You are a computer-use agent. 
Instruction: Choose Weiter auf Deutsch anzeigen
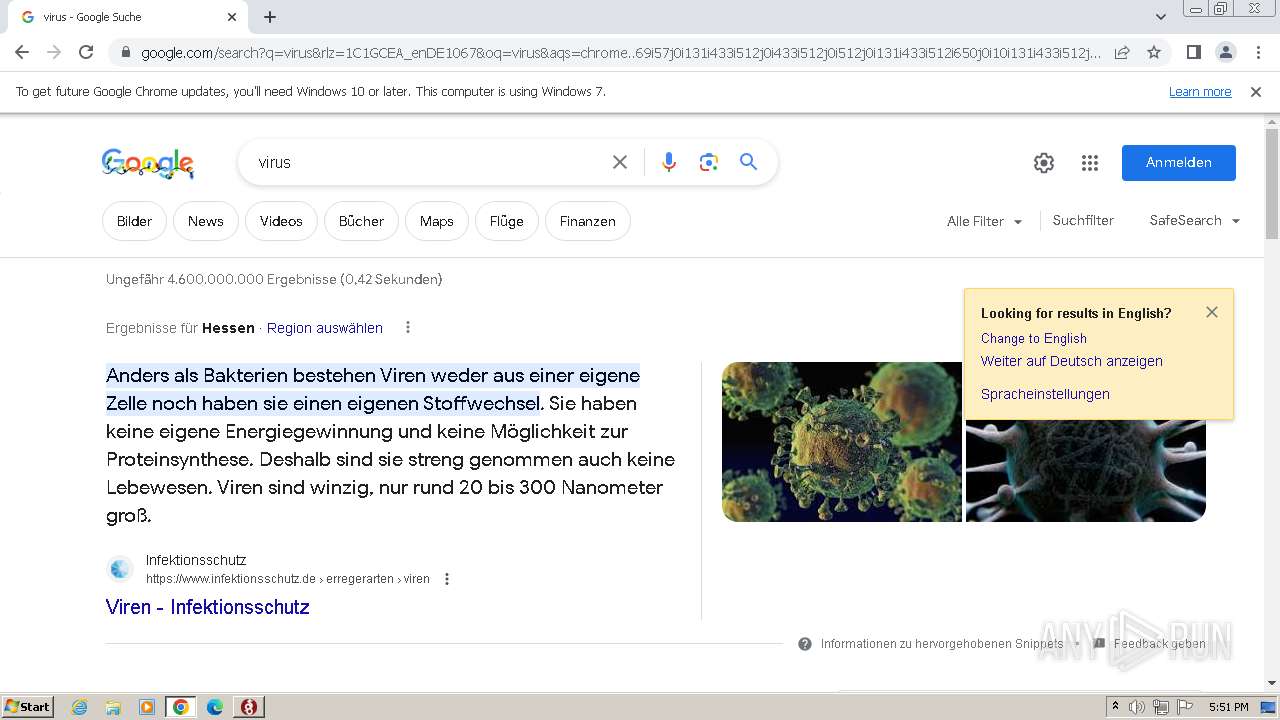point(1071,361)
